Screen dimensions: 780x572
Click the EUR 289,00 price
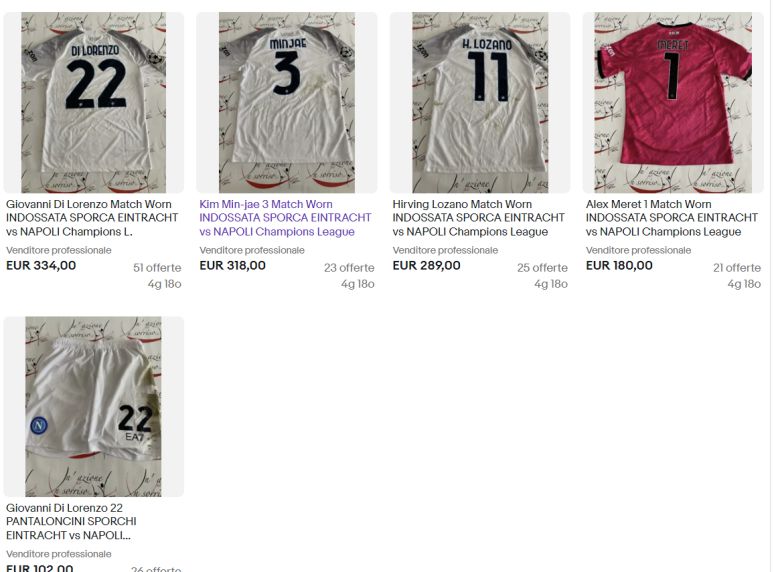[426, 266]
